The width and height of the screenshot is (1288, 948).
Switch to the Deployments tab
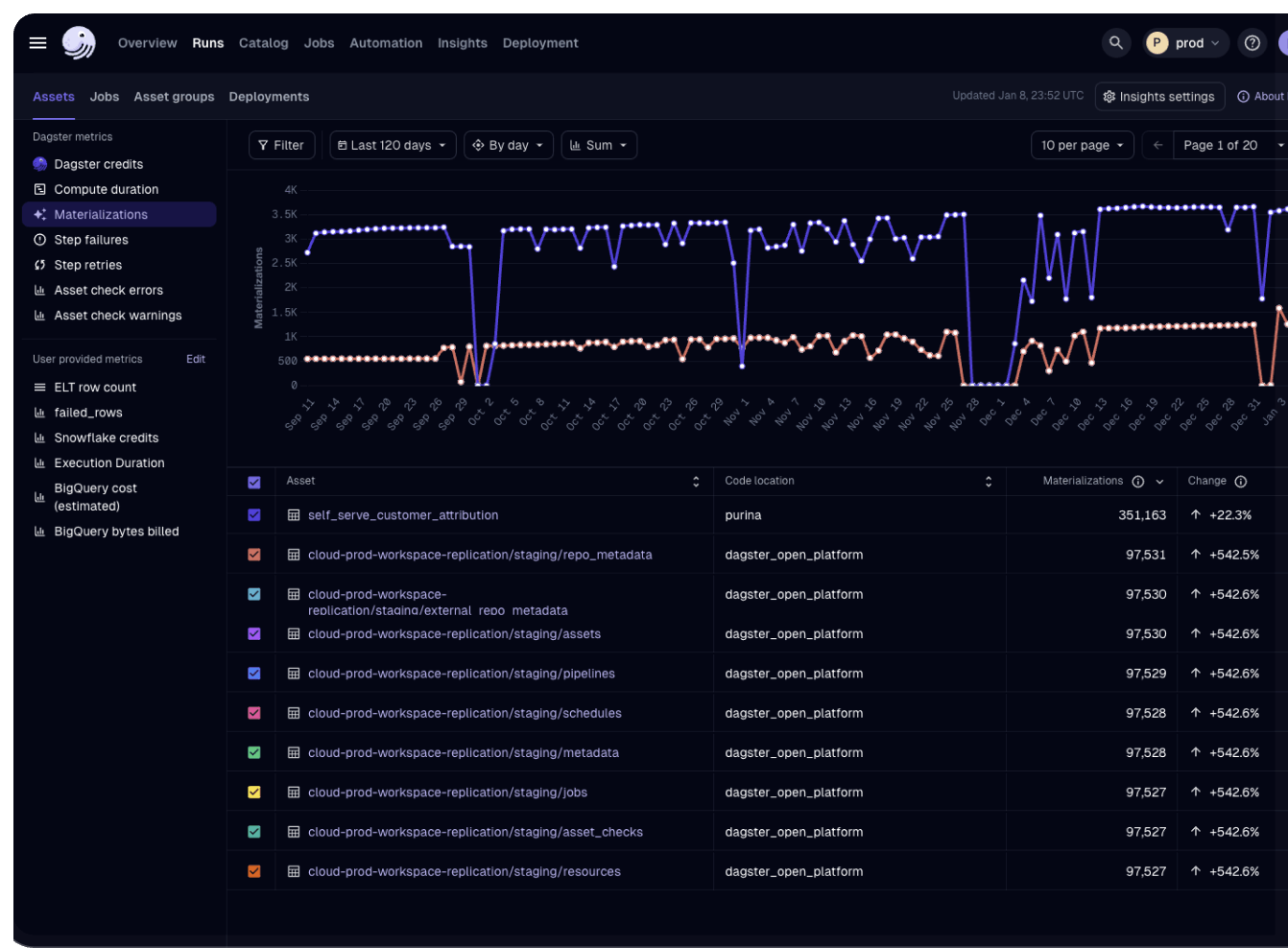click(x=269, y=97)
